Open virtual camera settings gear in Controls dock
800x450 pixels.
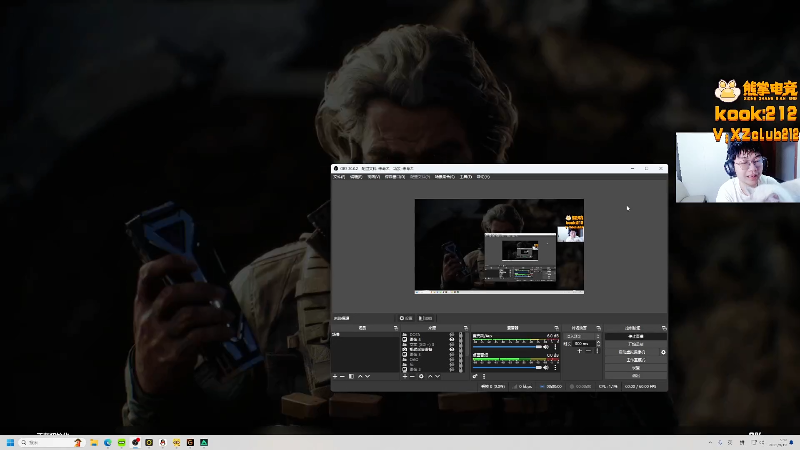click(663, 352)
